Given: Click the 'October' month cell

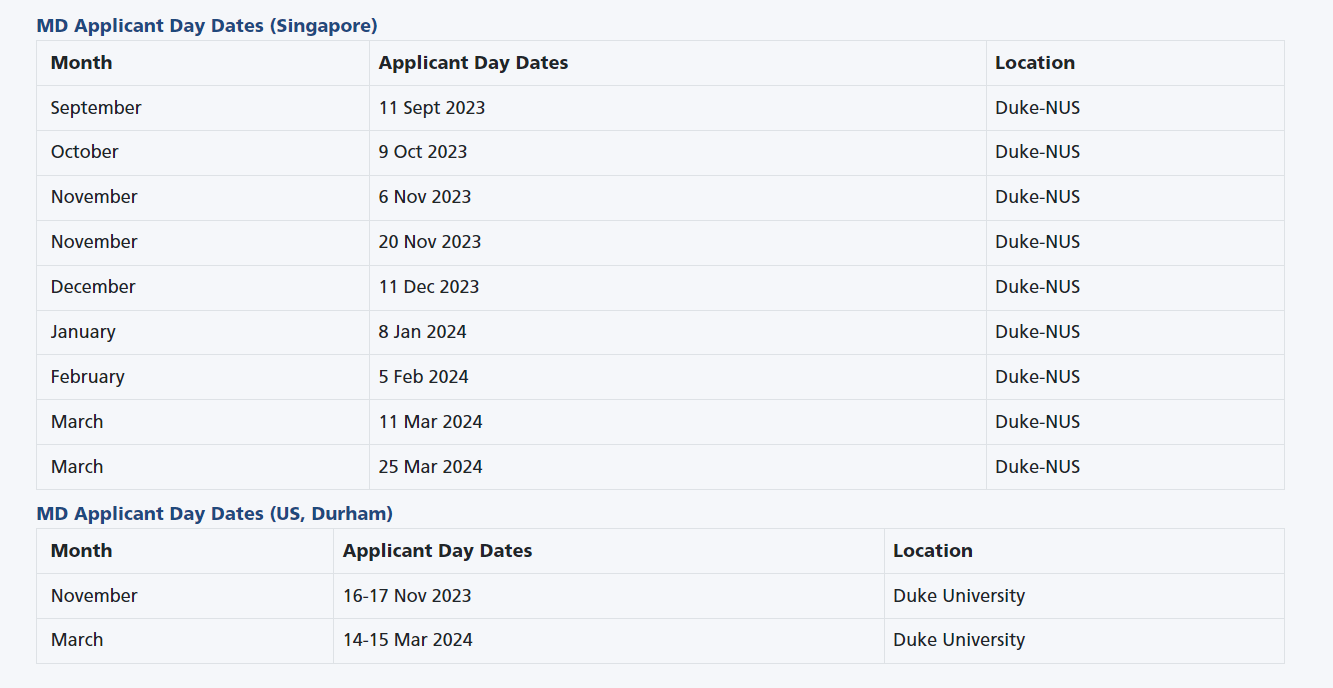Looking at the screenshot, I should (85, 152).
